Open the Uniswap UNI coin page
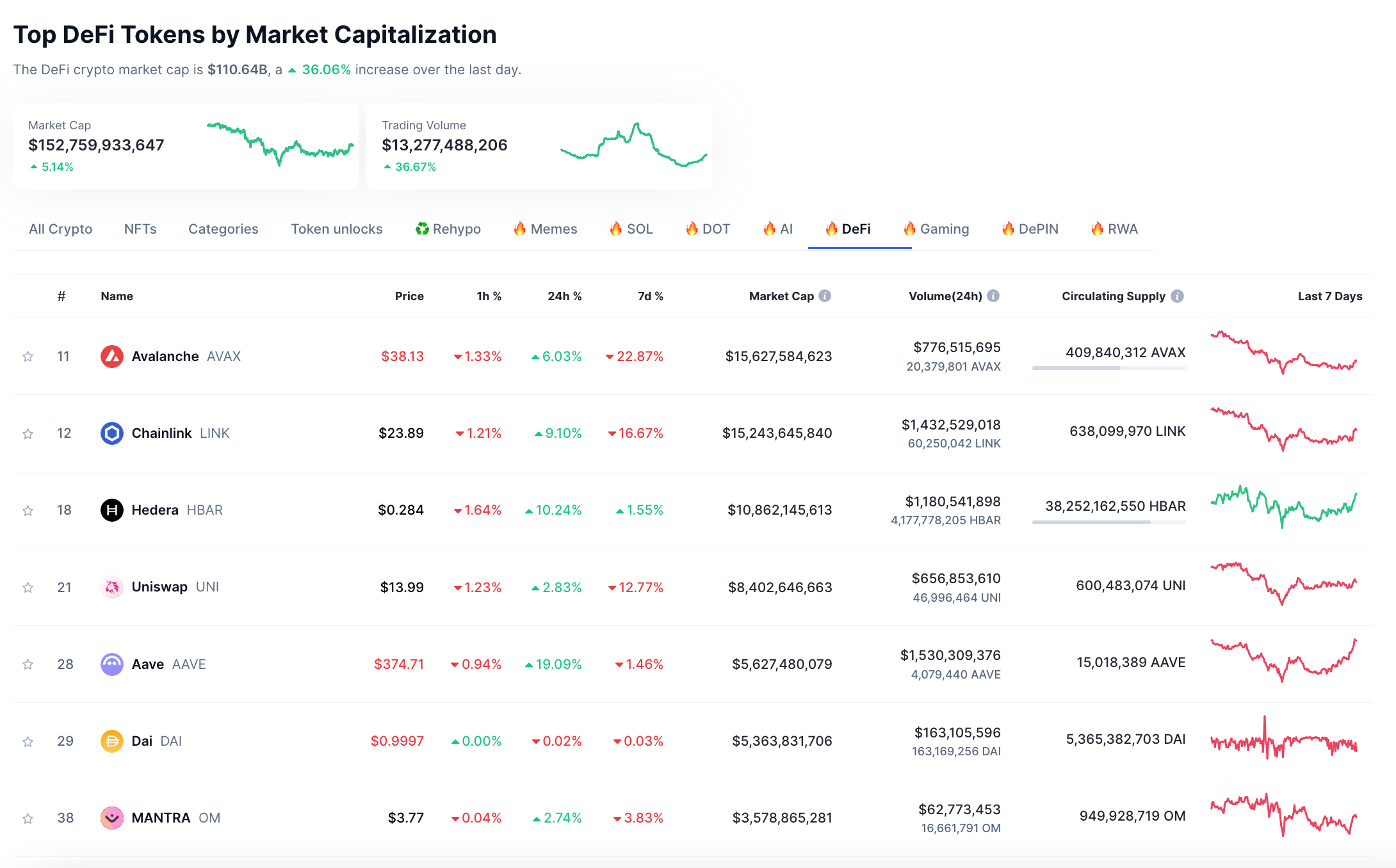This screenshot has width=1396, height=868. coord(175,587)
